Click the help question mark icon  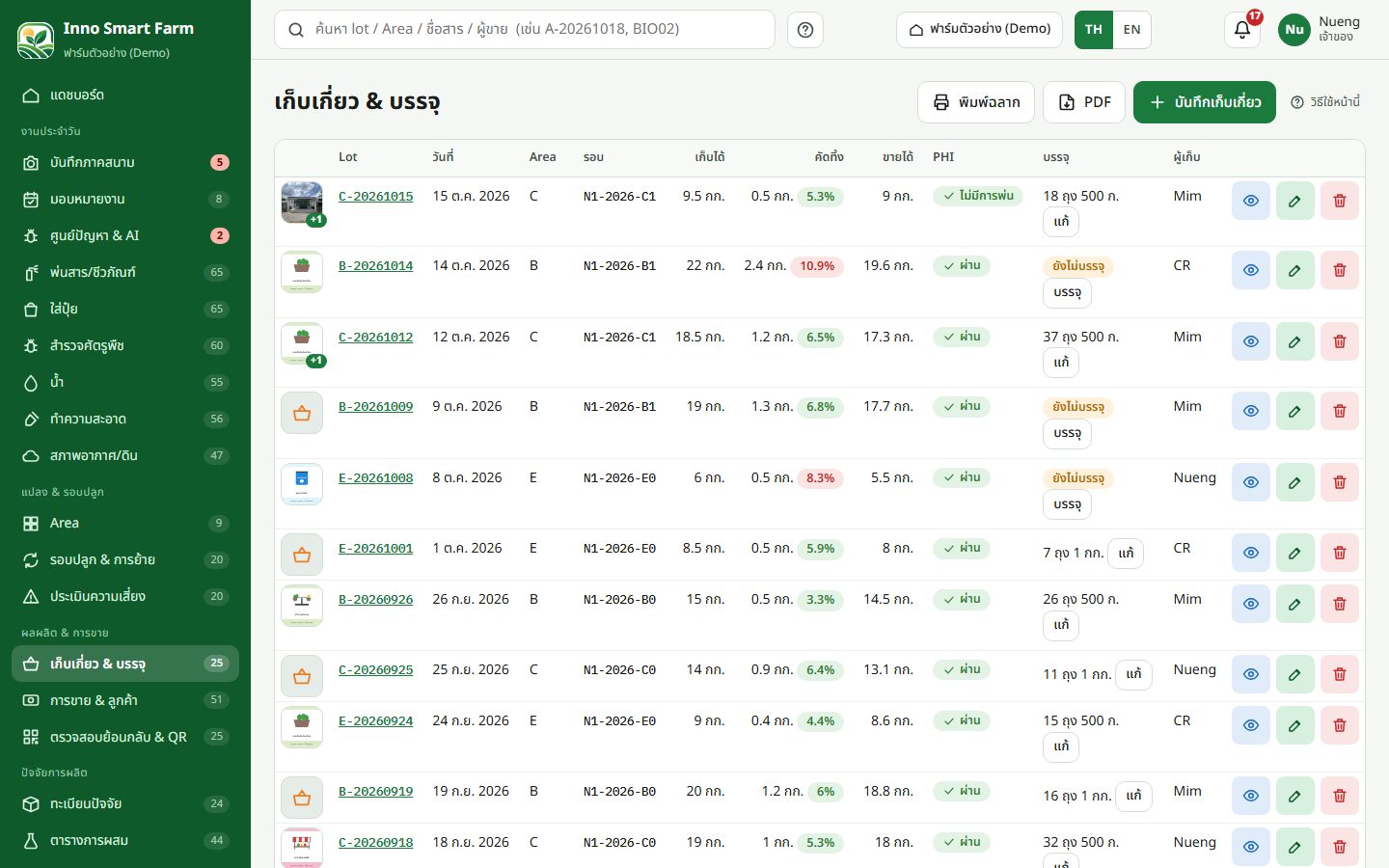805,30
